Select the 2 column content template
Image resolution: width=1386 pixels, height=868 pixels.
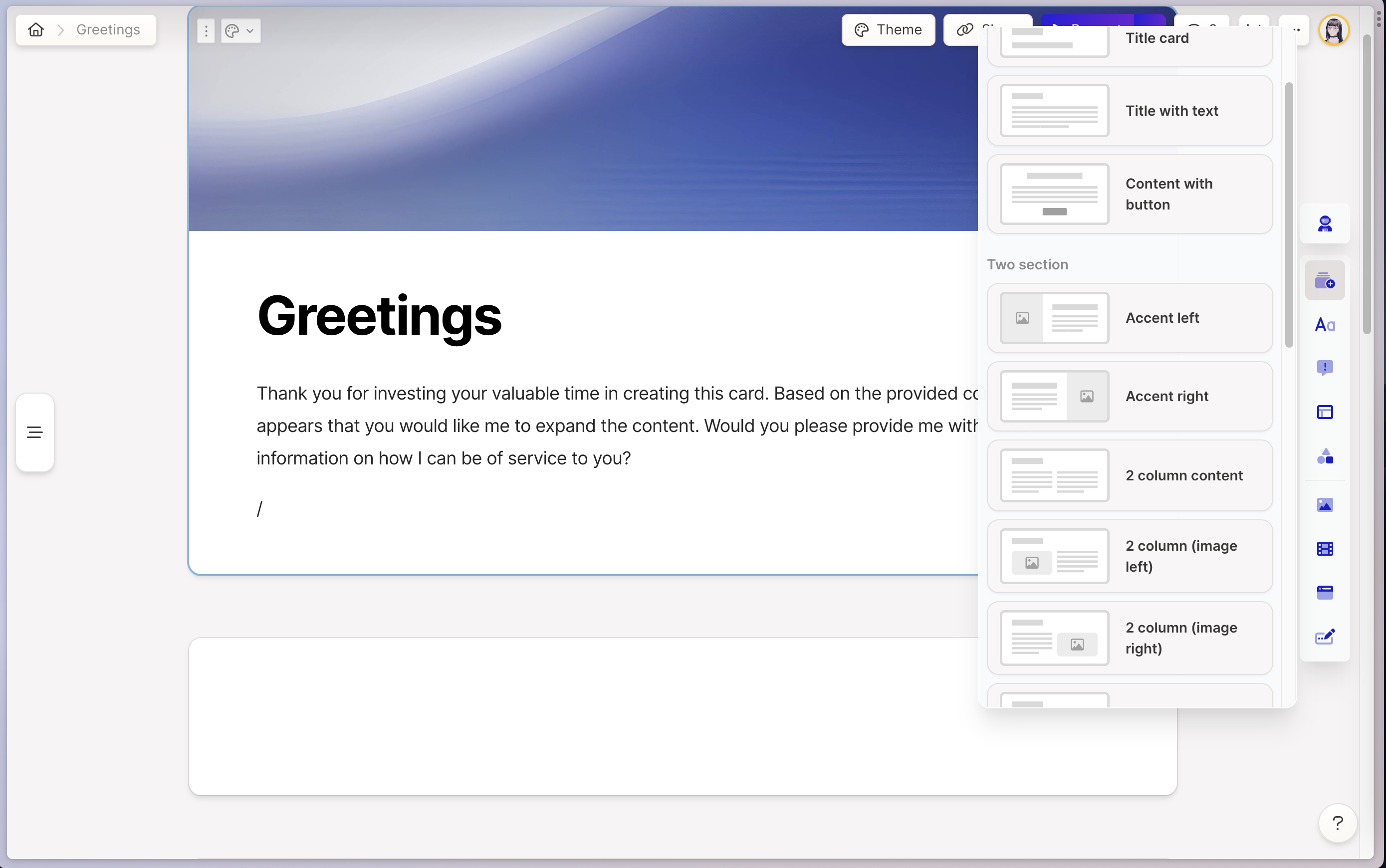[x=1130, y=475]
